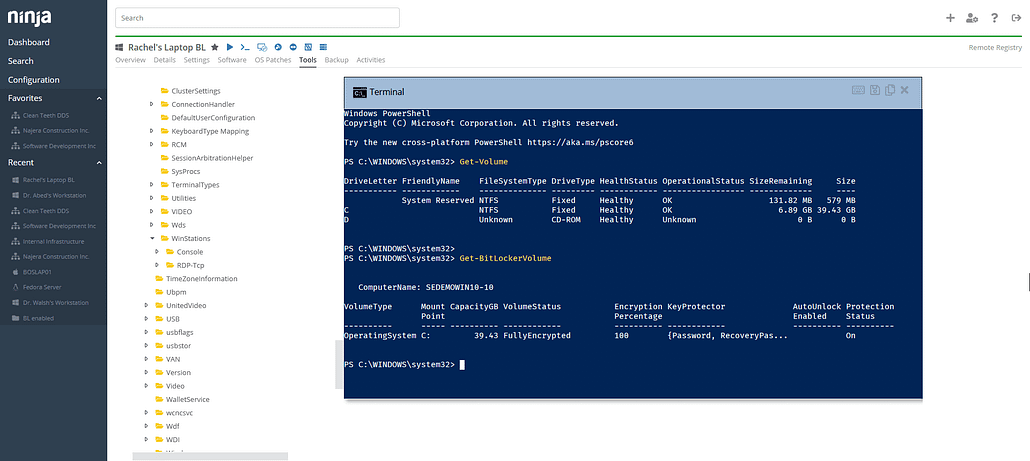Favorite Rachel's Laptop BL with the star icon
The height and width of the screenshot is (461, 1030).
coord(215,47)
